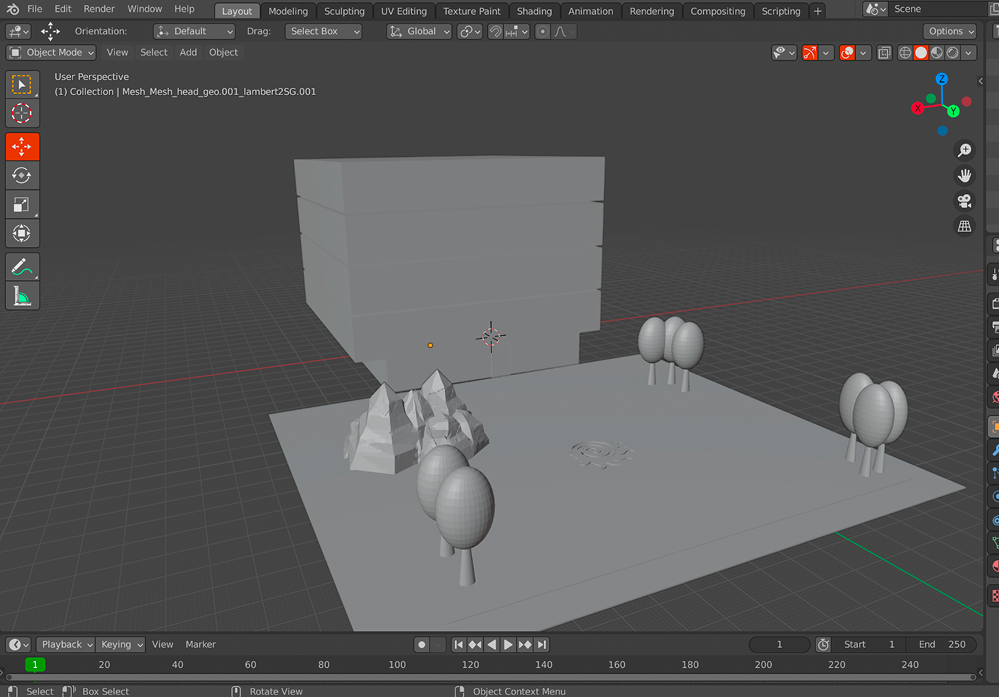Switch to orthographic view with grid icon

tap(964, 227)
